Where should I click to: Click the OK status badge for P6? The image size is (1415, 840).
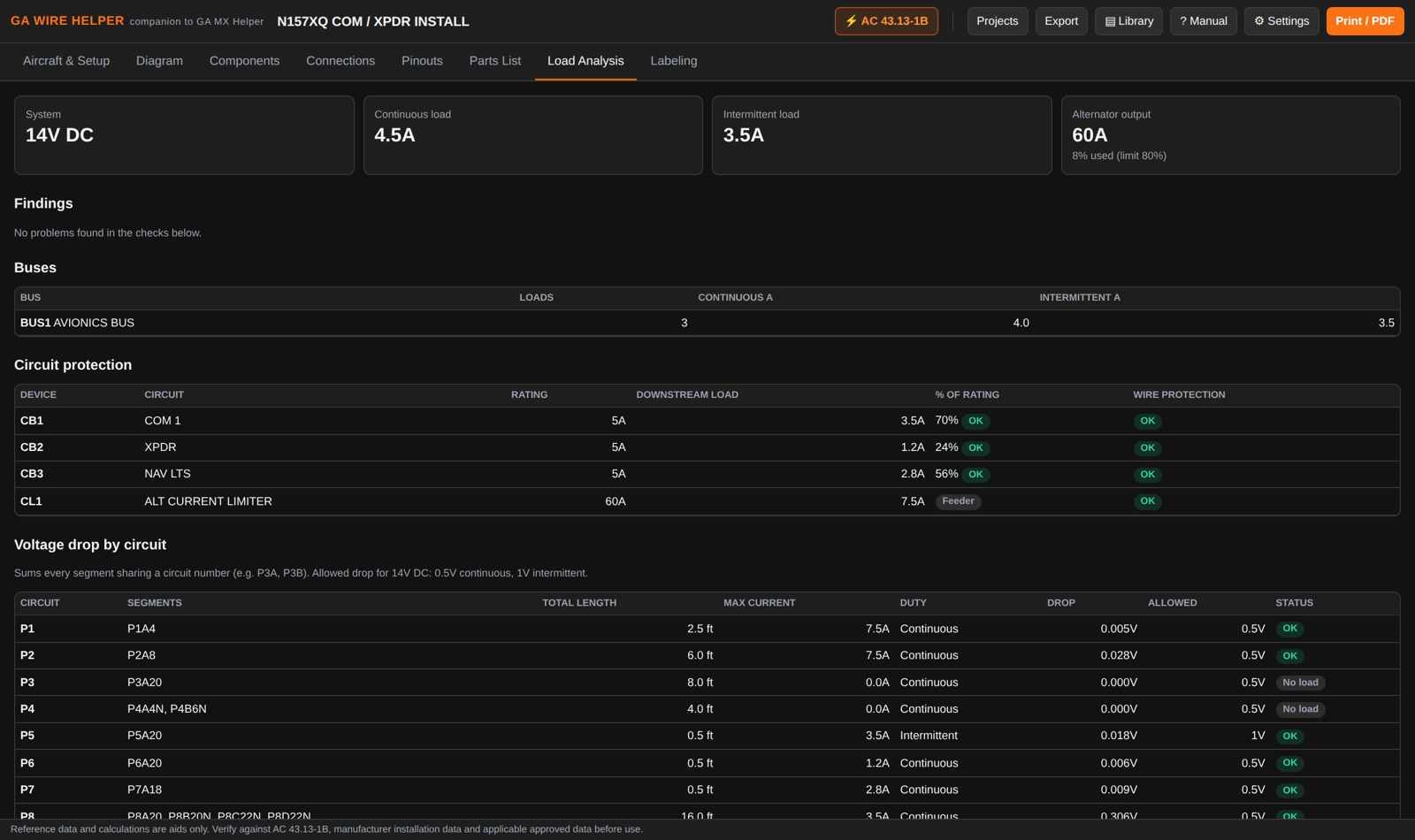(x=1289, y=763)
